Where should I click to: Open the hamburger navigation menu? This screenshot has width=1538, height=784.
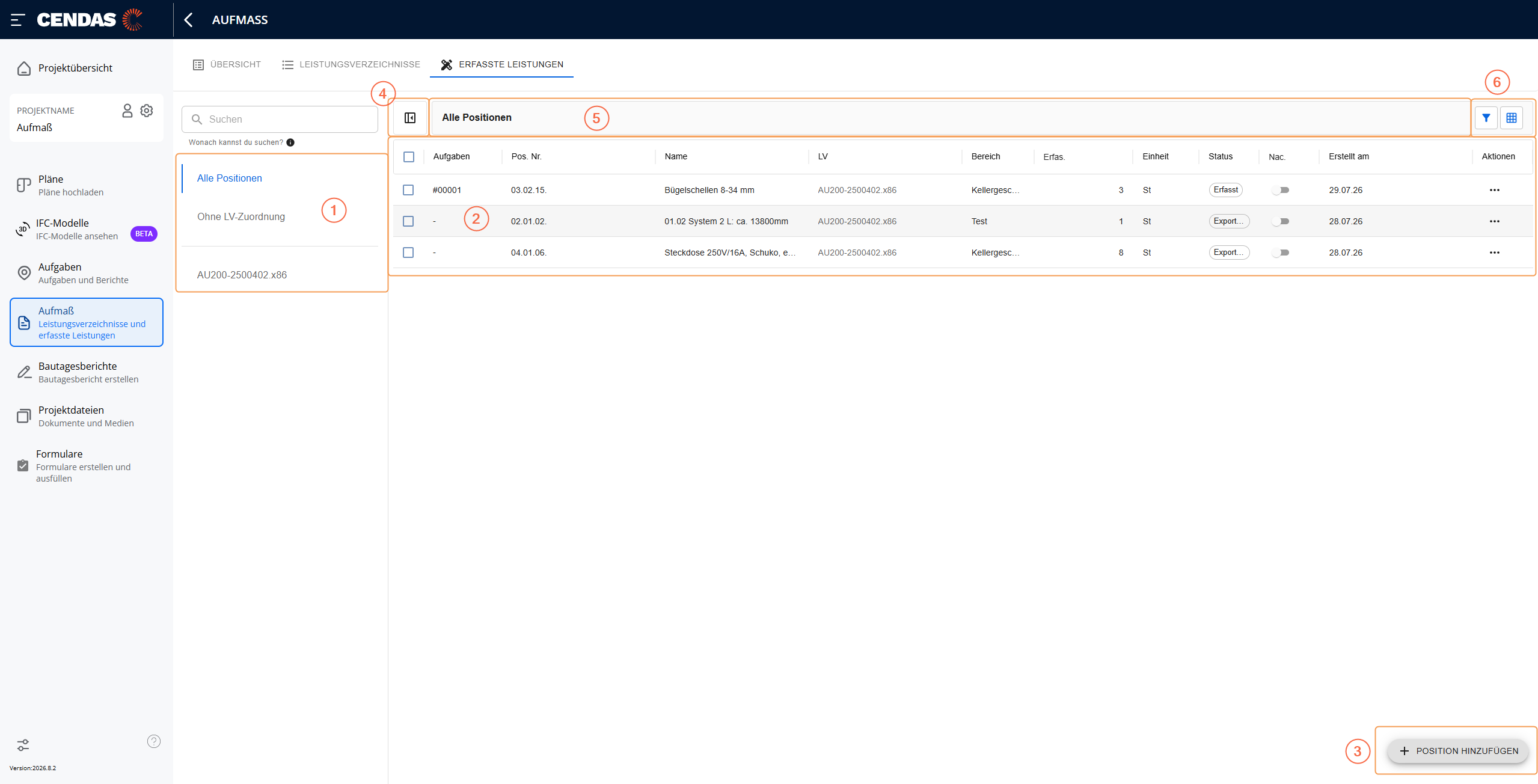(x=17, y=20)
